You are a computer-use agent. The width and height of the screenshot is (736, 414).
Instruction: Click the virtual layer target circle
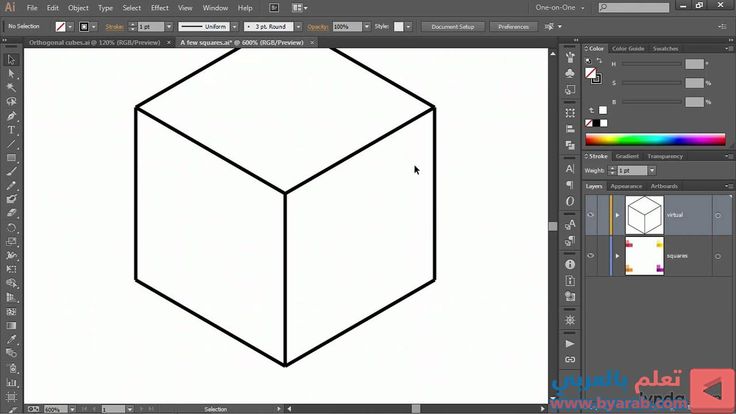(x=718, y=215)
